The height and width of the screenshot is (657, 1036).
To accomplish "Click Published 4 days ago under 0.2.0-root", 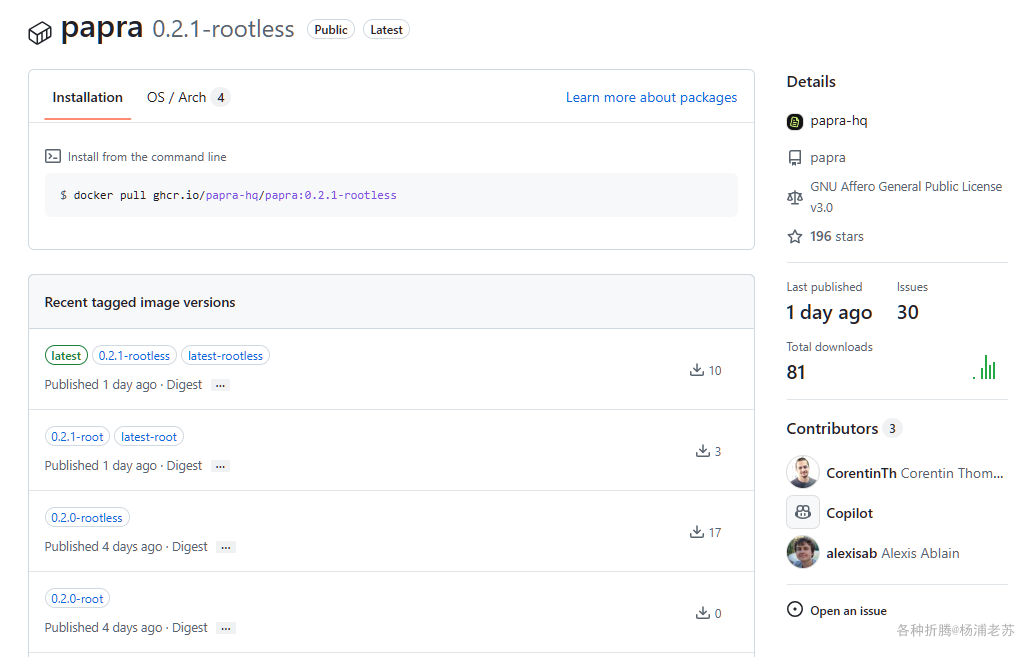I will 103,627.
